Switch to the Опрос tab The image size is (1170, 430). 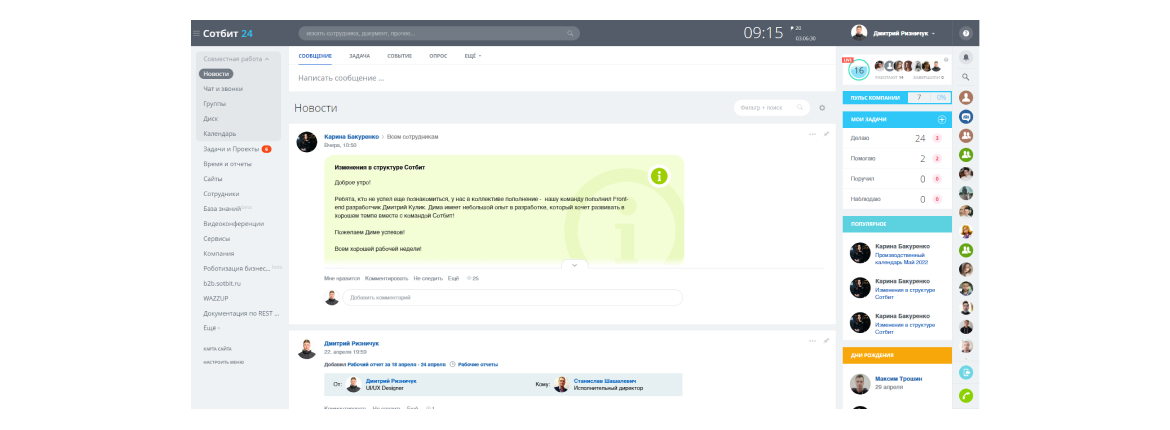(x=438, y=56)
